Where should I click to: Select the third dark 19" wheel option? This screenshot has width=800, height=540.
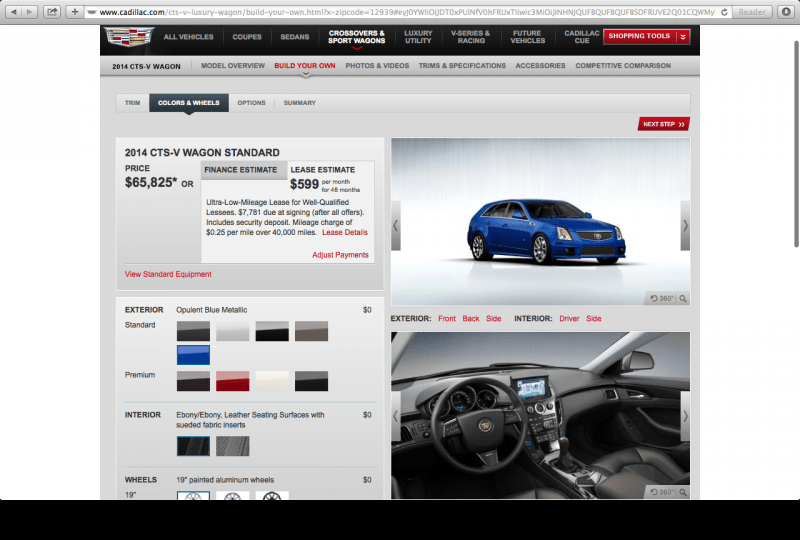272,496
